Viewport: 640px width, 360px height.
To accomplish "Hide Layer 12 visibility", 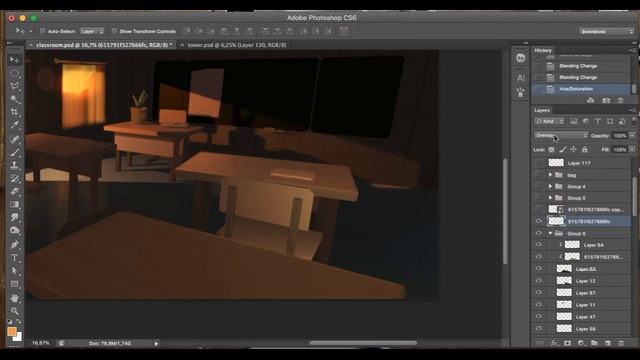I will [x=539, y=280].
